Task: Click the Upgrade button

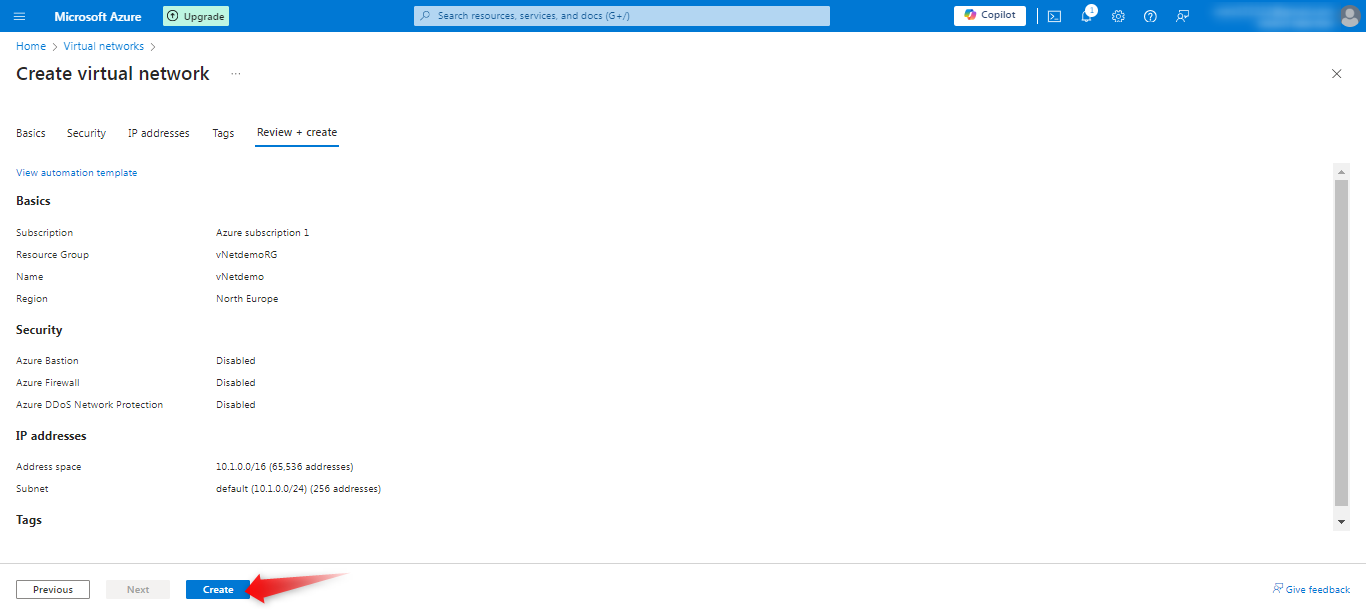Action: (196, 16)
